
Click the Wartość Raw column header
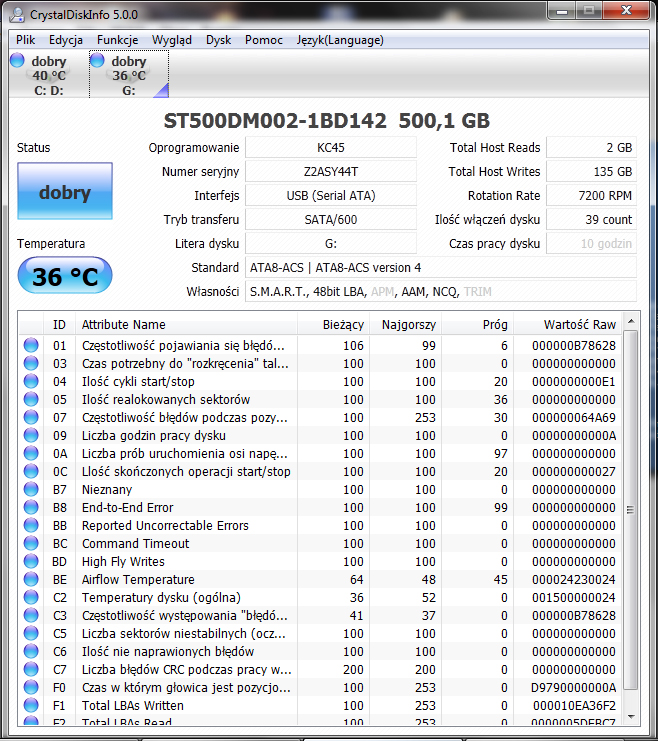pyautogui.click(x=567, y=325)
